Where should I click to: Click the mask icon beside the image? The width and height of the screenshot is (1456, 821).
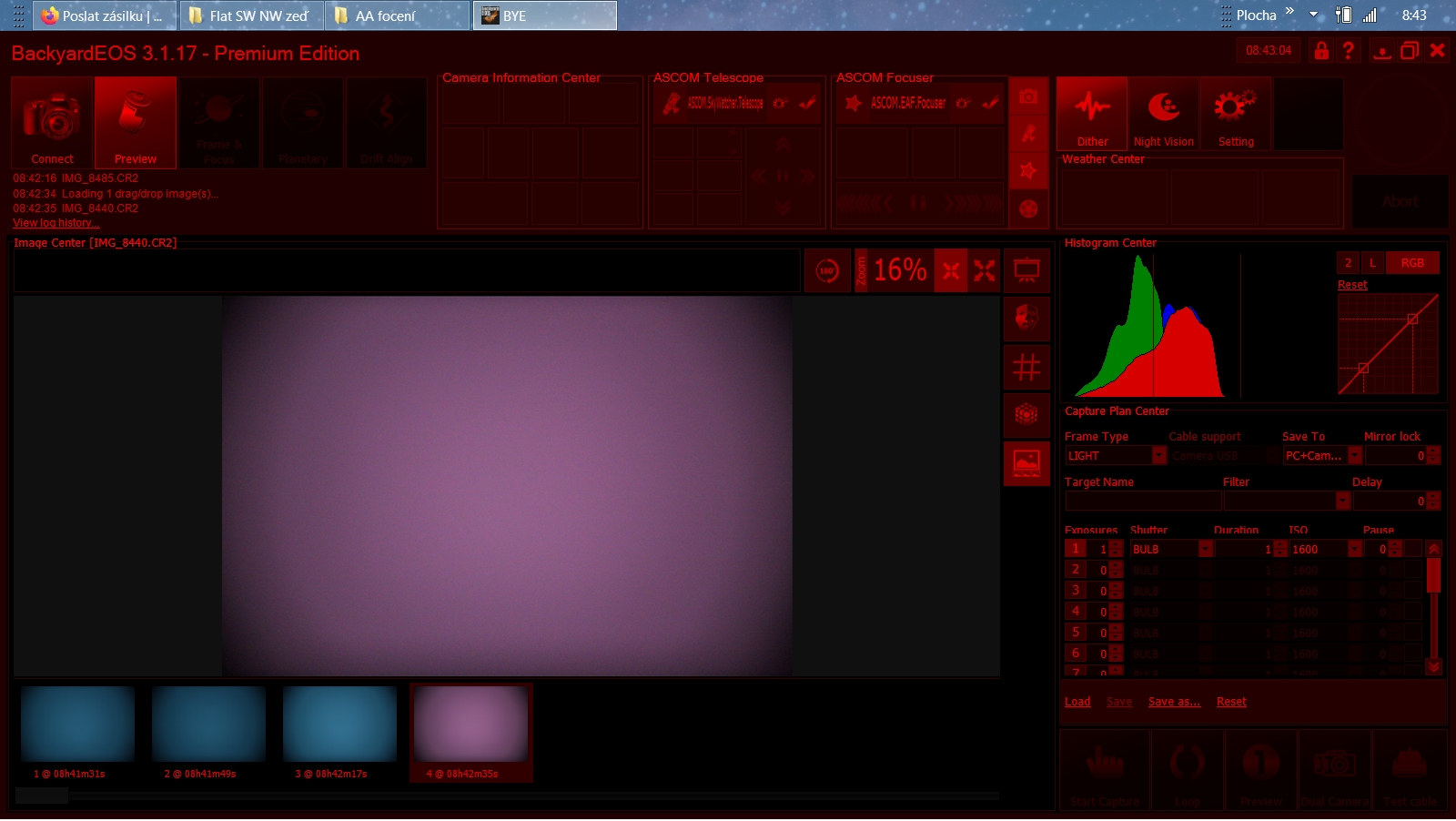[1026, 319]
